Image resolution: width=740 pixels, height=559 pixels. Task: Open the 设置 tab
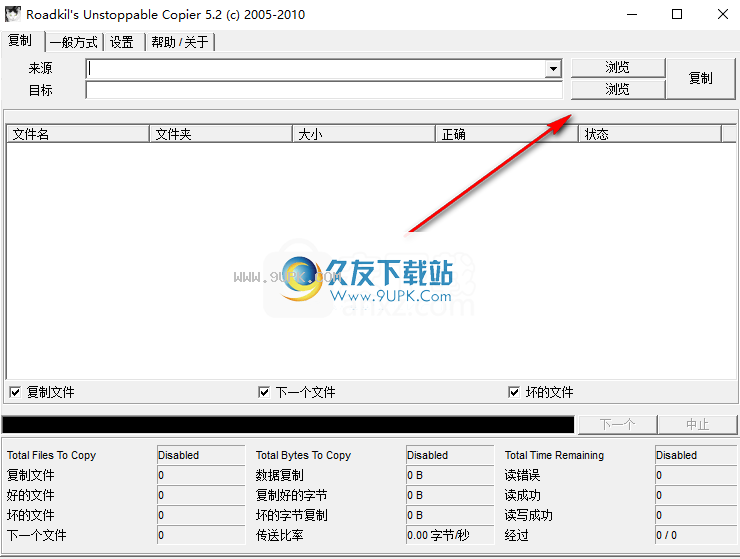pos(122,42)
